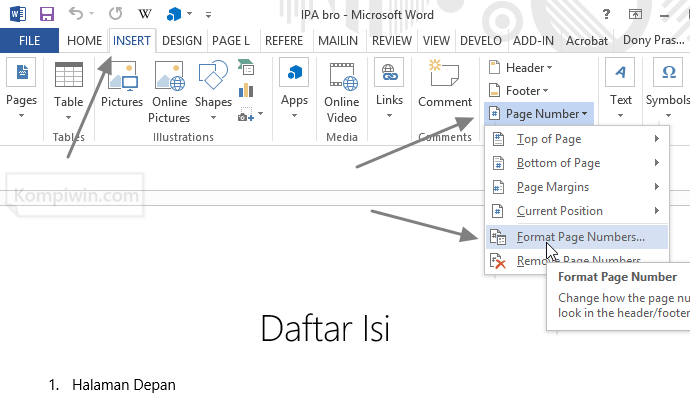Image resolution: width=690 pixels, height=394 pixels.
Task: Open the Links dropdown
Action: (x=389, y=88)
